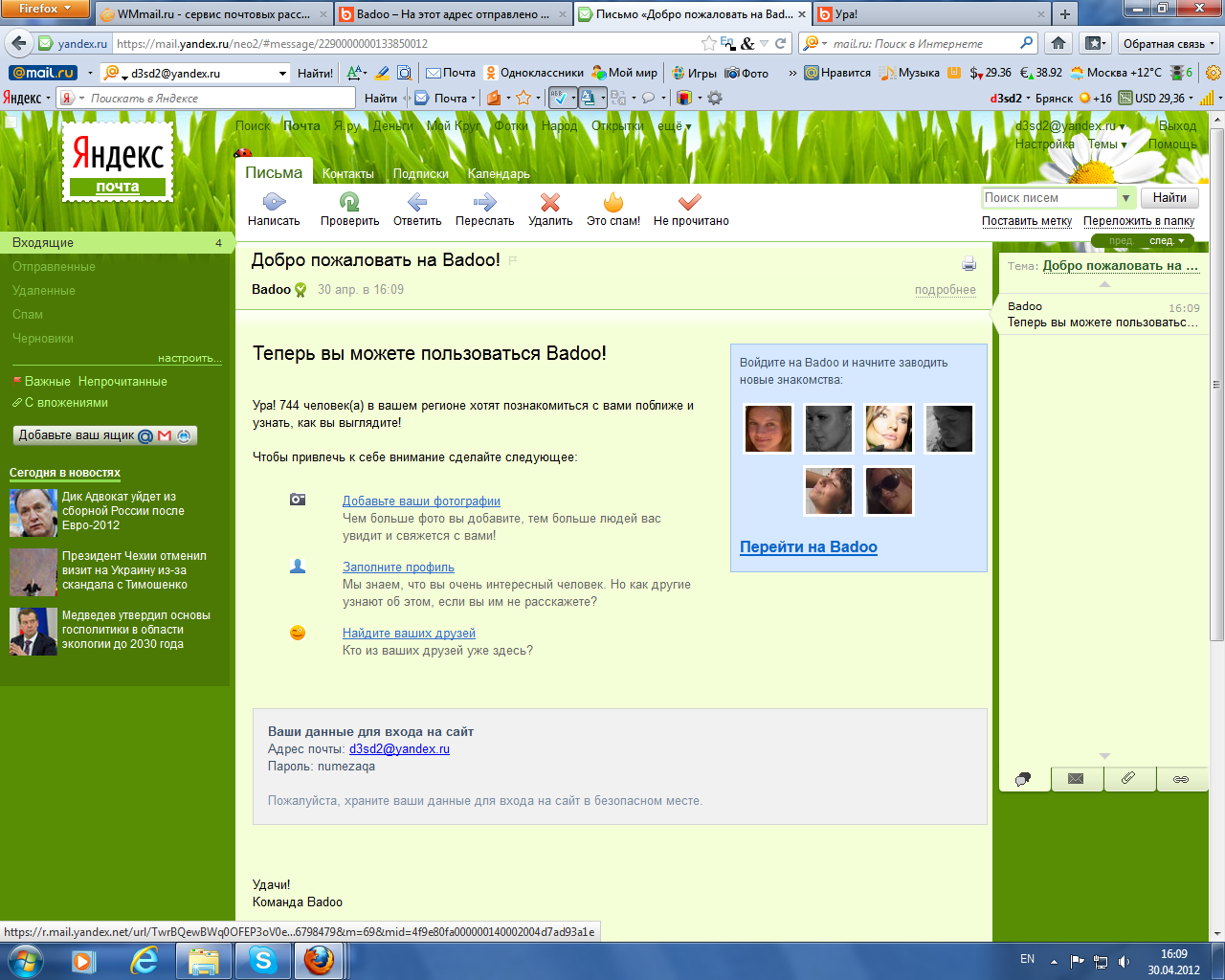This screenshot has width=1225, height=980.
Task: Click the Заполните профиль link
Action: (398, 567)
